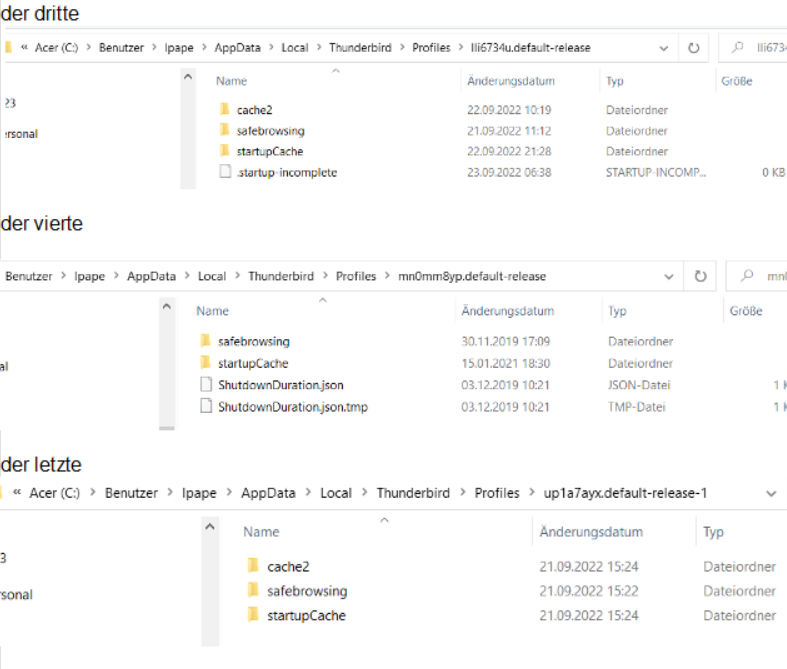Select safebrowsing folder icon in mn0mm8yp profile

click(206, 341)
